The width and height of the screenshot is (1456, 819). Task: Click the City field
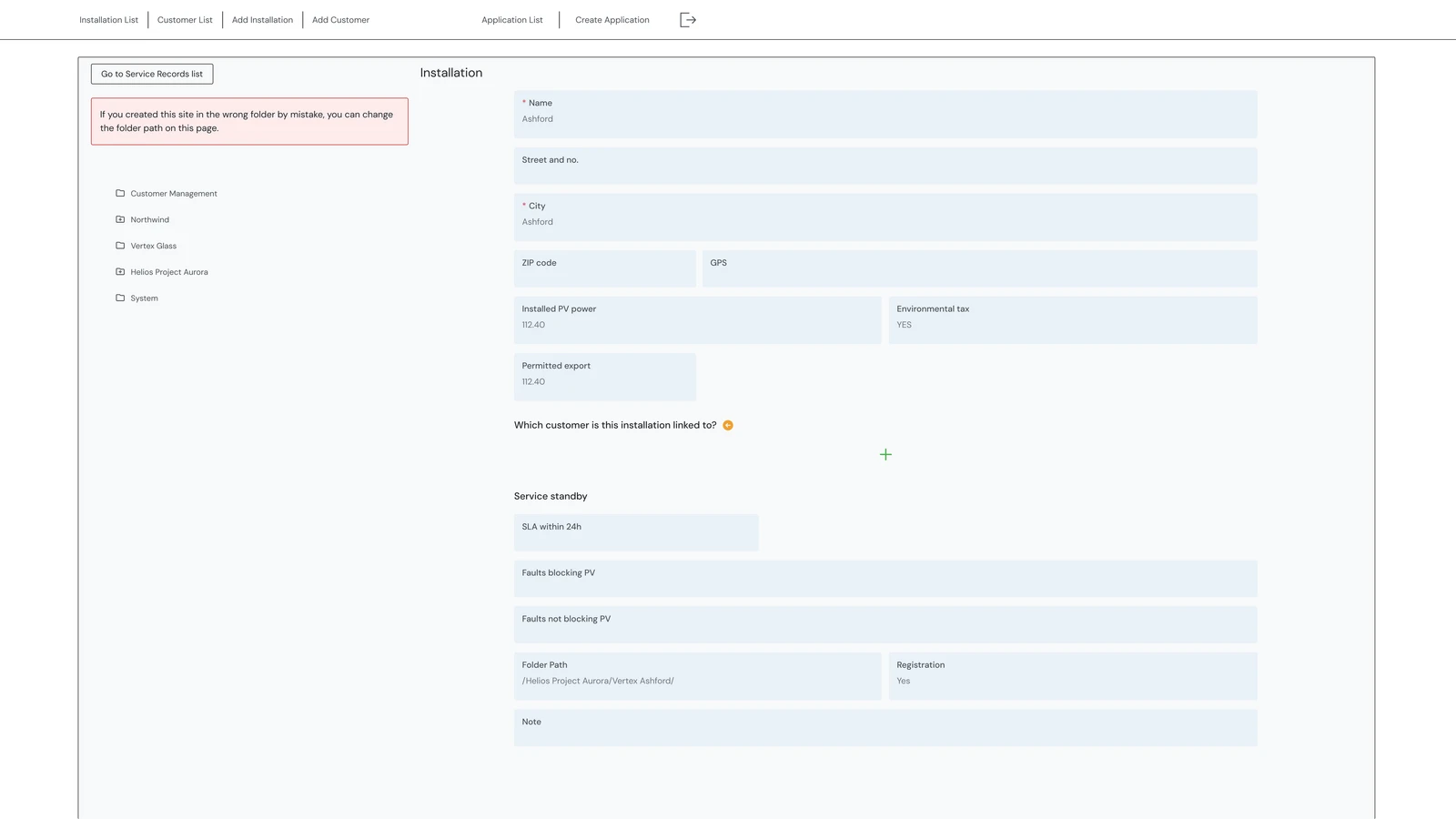(x=885, y=217)
